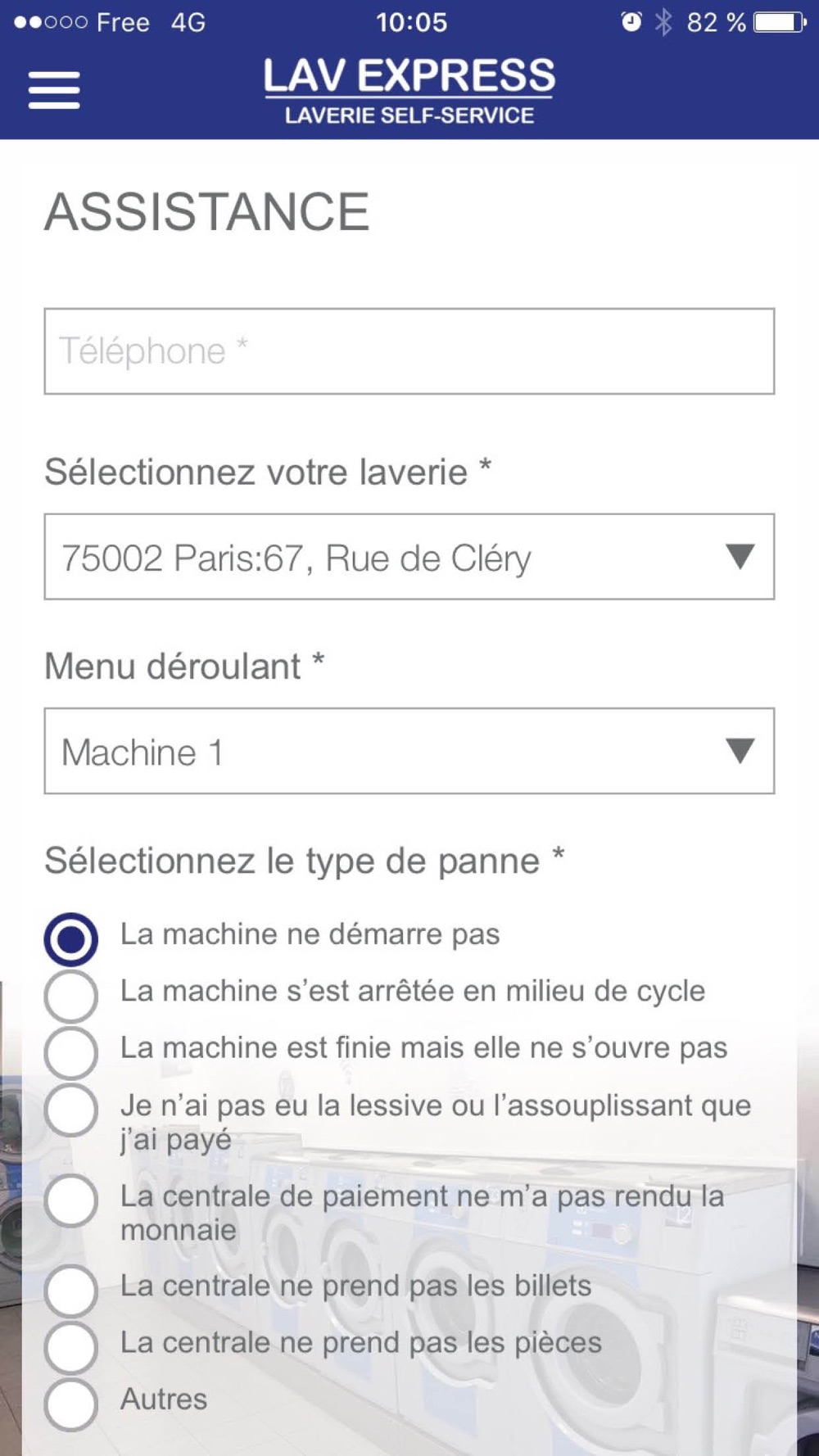Choose 'arrêtée en milieu de cycle' radio
Screen dimensions: 819x1456
click(x=71, y=996)
